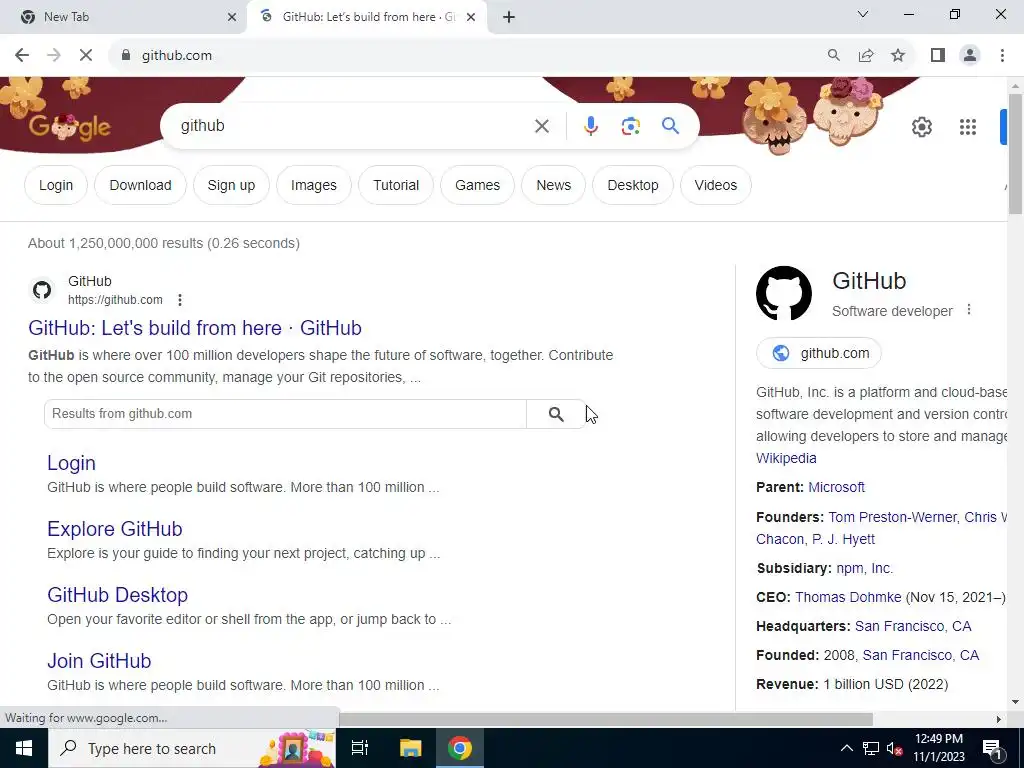Open the network status tray icon
The height and width of the screenshot is (768, 1024).
(871, 748)
